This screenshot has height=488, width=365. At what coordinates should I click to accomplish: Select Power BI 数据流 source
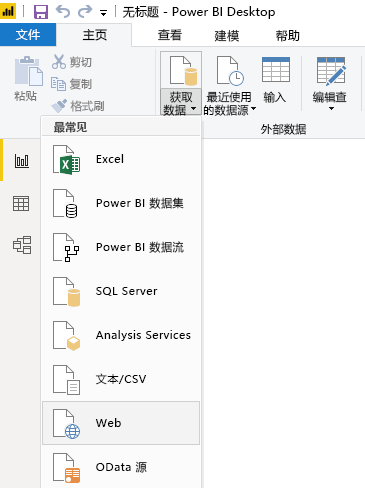point(121,247)
